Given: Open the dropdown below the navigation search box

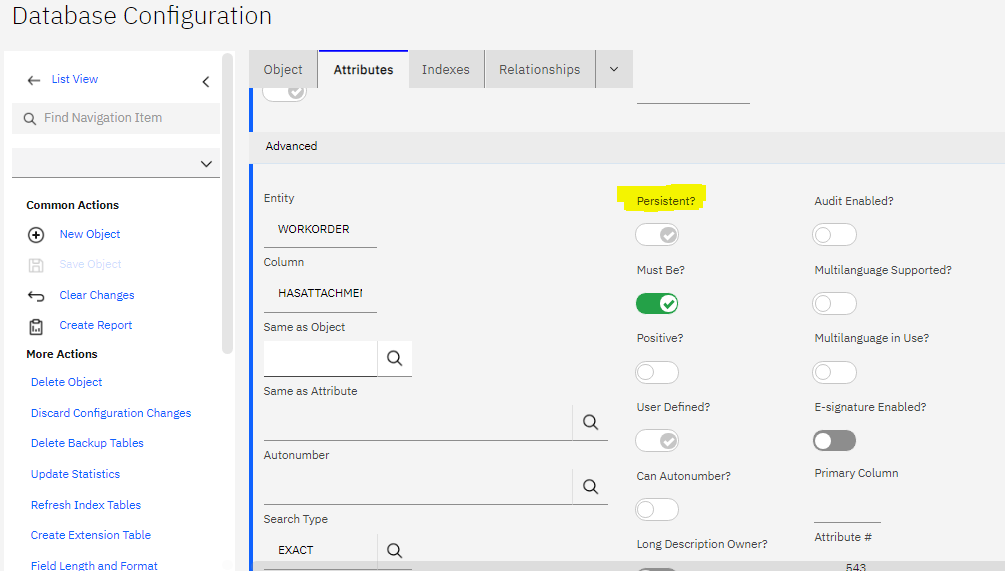Looking at the screenshot, I should click(116, 163).
